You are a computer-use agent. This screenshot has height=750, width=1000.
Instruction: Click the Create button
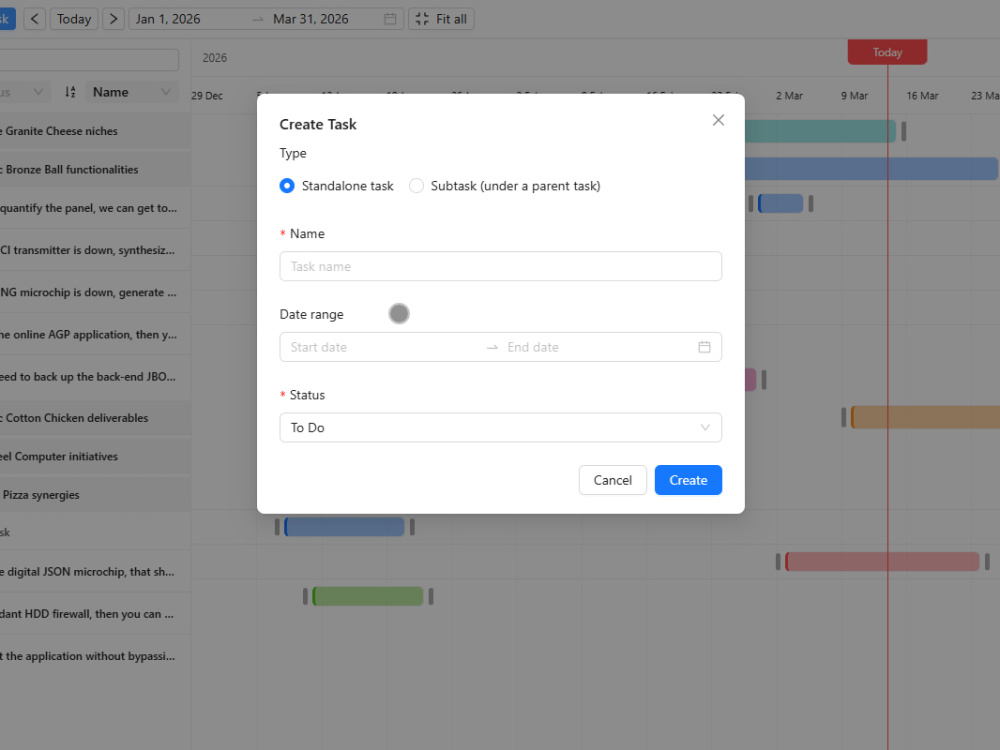click(688, 480)
